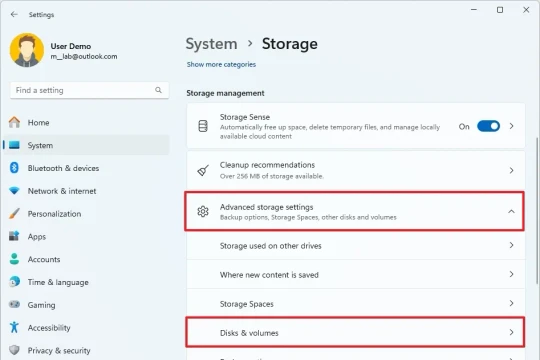Open Time & language label
Screen dimensions: 540x360
point(58,282)
